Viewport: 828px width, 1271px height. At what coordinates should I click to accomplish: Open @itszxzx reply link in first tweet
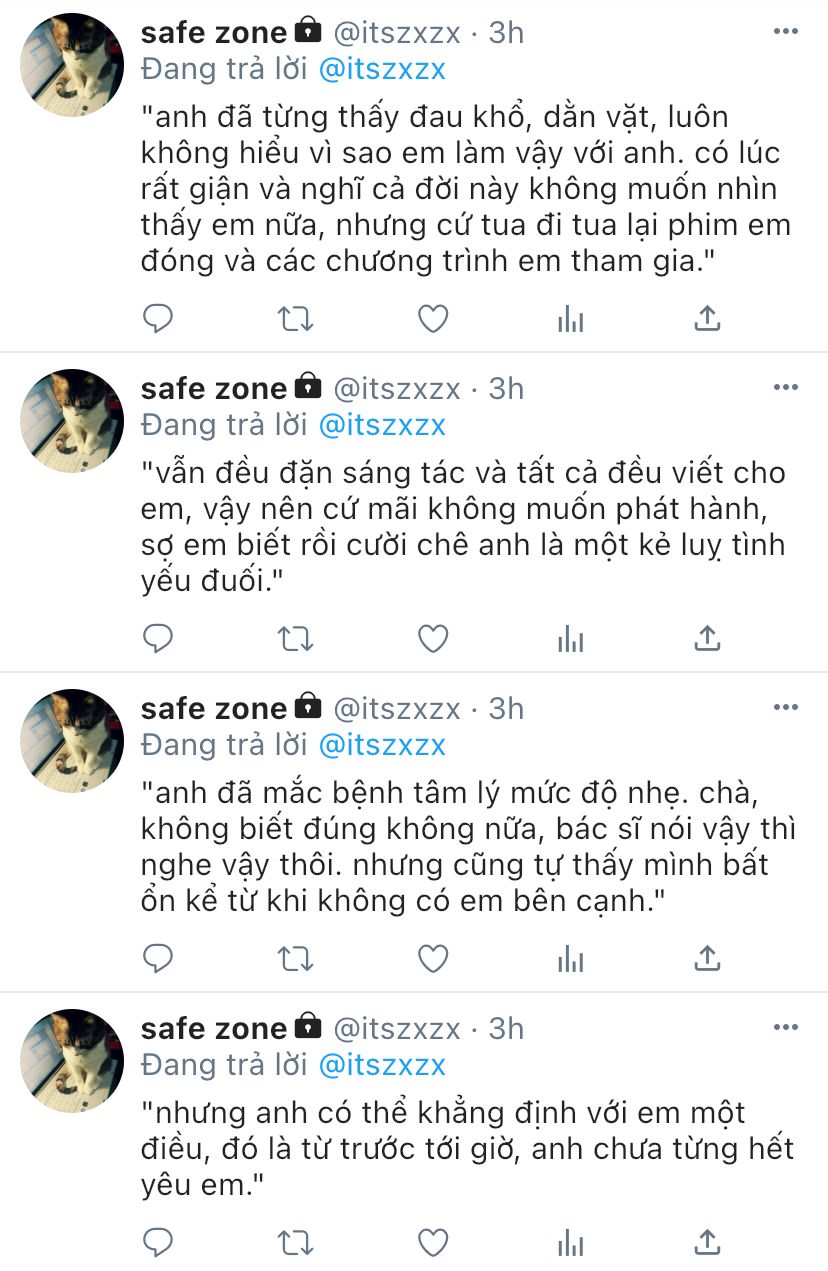coord(381,69)
